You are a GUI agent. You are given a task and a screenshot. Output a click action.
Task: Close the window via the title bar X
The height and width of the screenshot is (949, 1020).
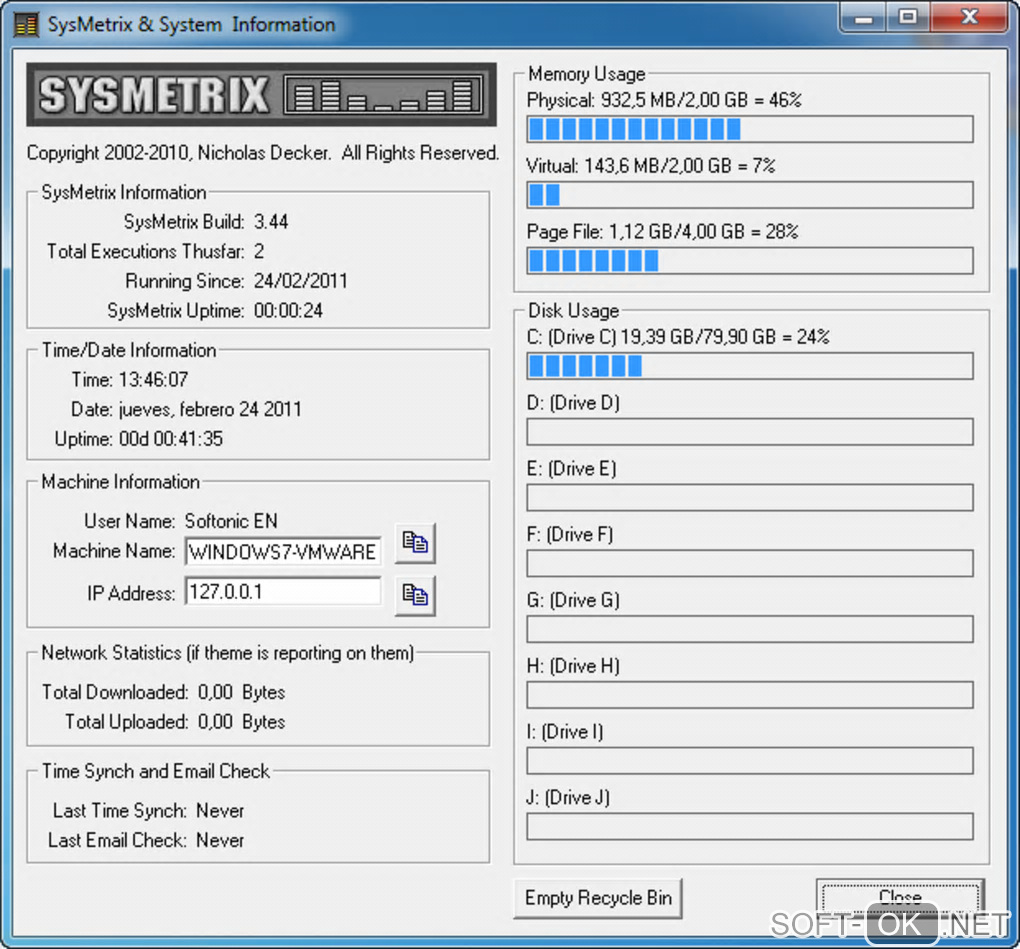969,18
